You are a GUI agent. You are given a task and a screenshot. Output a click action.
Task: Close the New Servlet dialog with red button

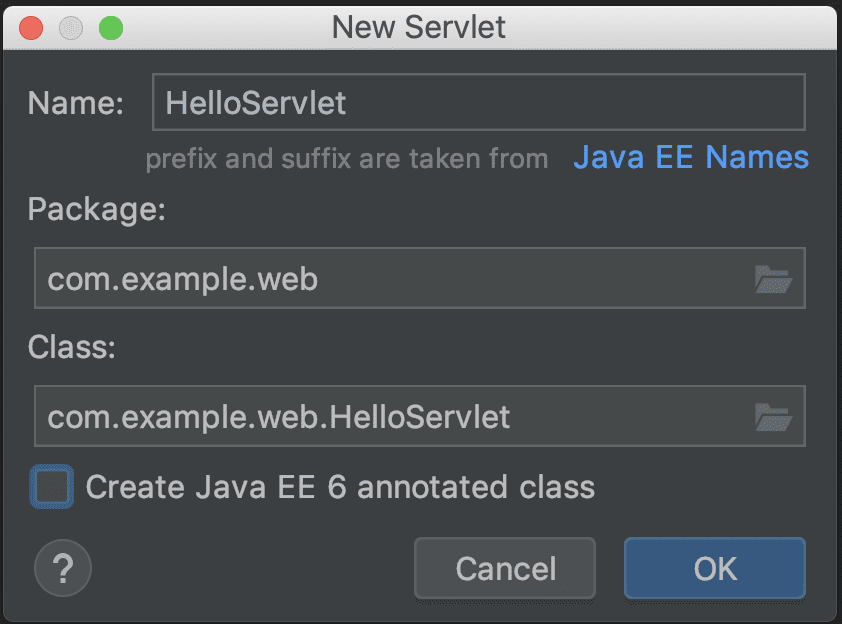click(31, 28)
